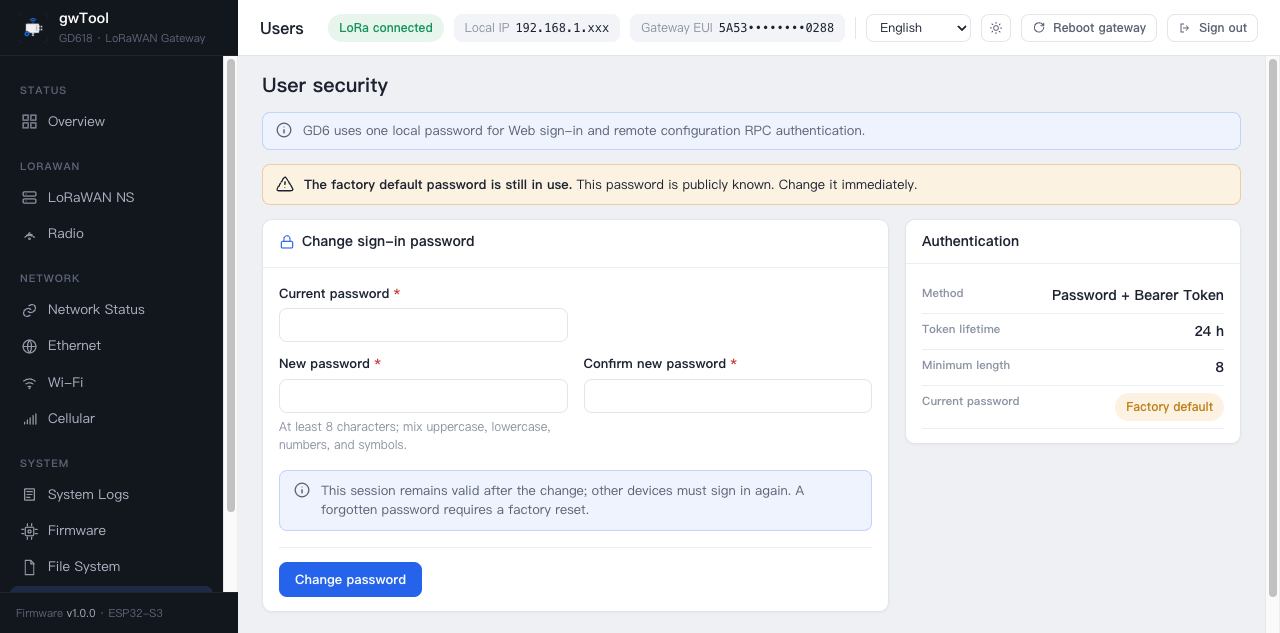The image size is (1280, 633).
Task: Click the Change password button
Action: pos(350,579)
